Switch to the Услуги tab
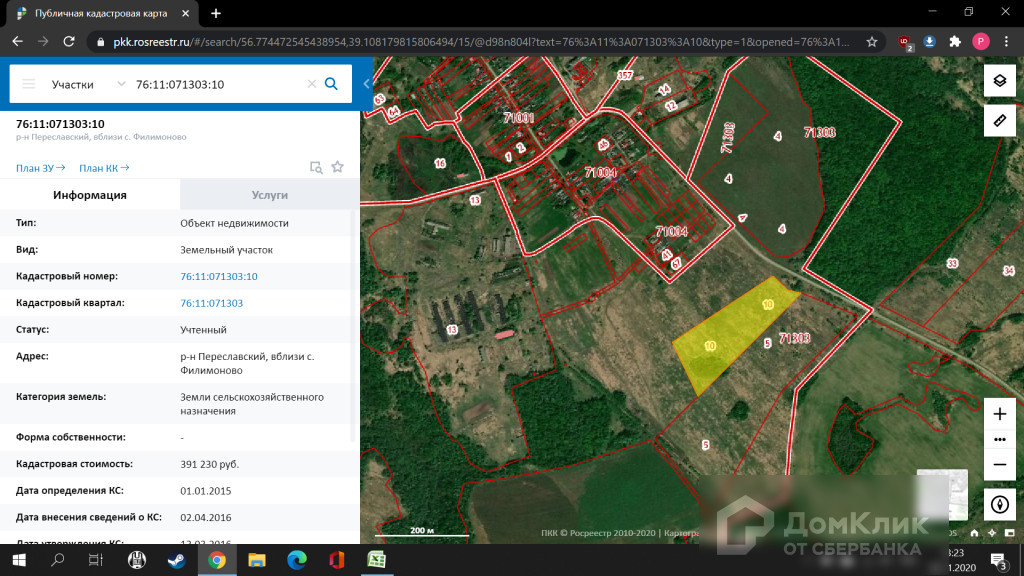 [269, 195]
